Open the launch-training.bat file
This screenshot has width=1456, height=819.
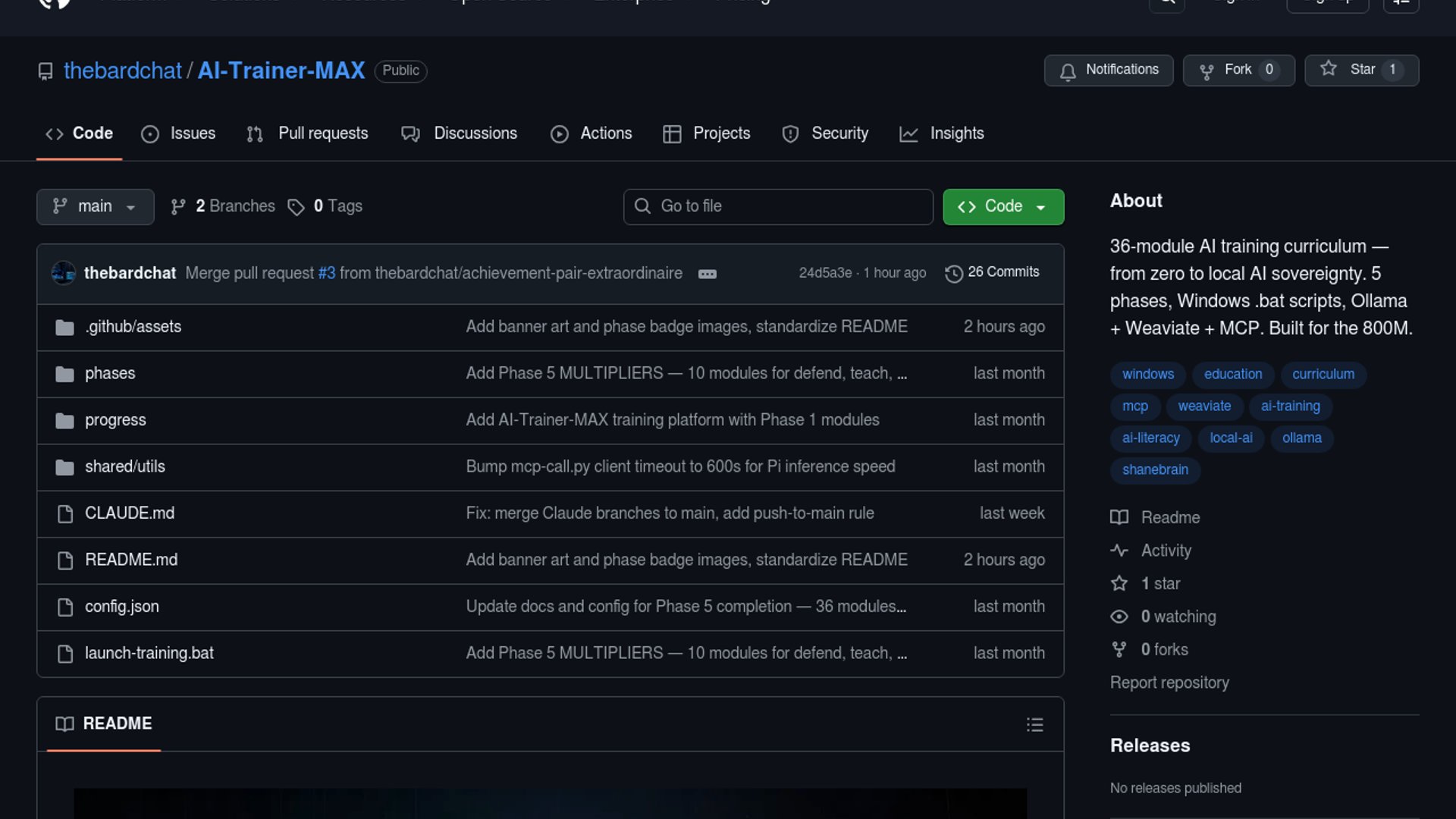pyautogui.click(x=149, y=653)
